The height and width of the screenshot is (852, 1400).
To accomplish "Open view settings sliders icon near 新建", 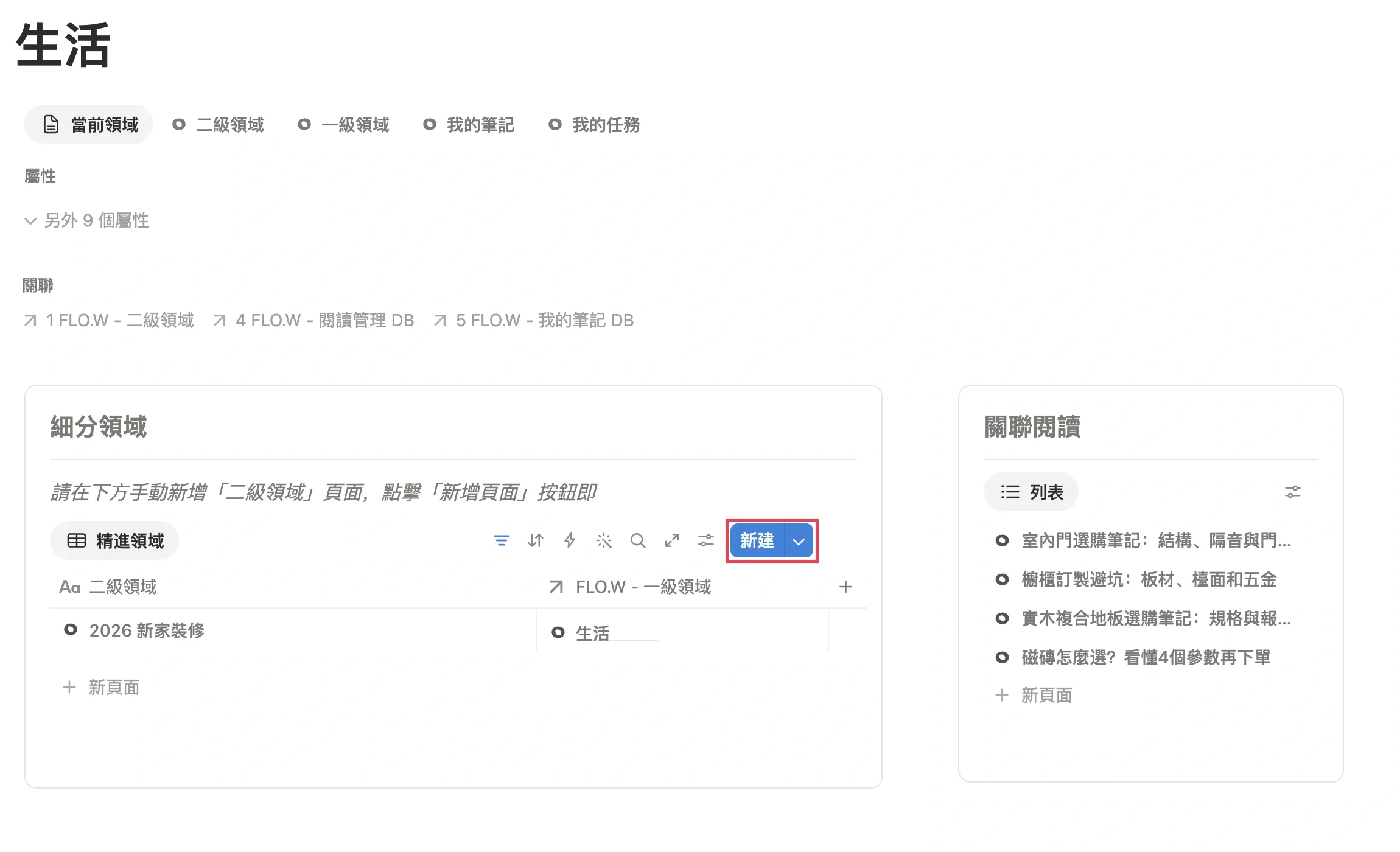I will [706, 540].
